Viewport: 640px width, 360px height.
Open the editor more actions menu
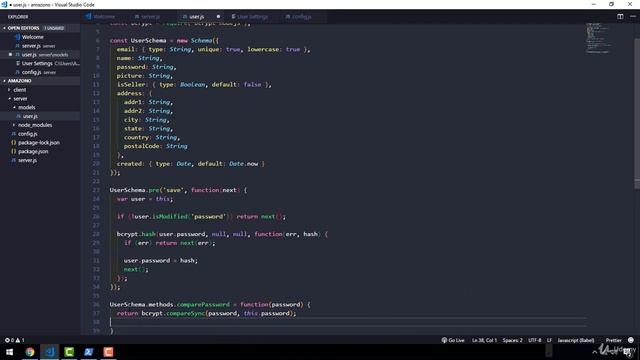point(633,17)
